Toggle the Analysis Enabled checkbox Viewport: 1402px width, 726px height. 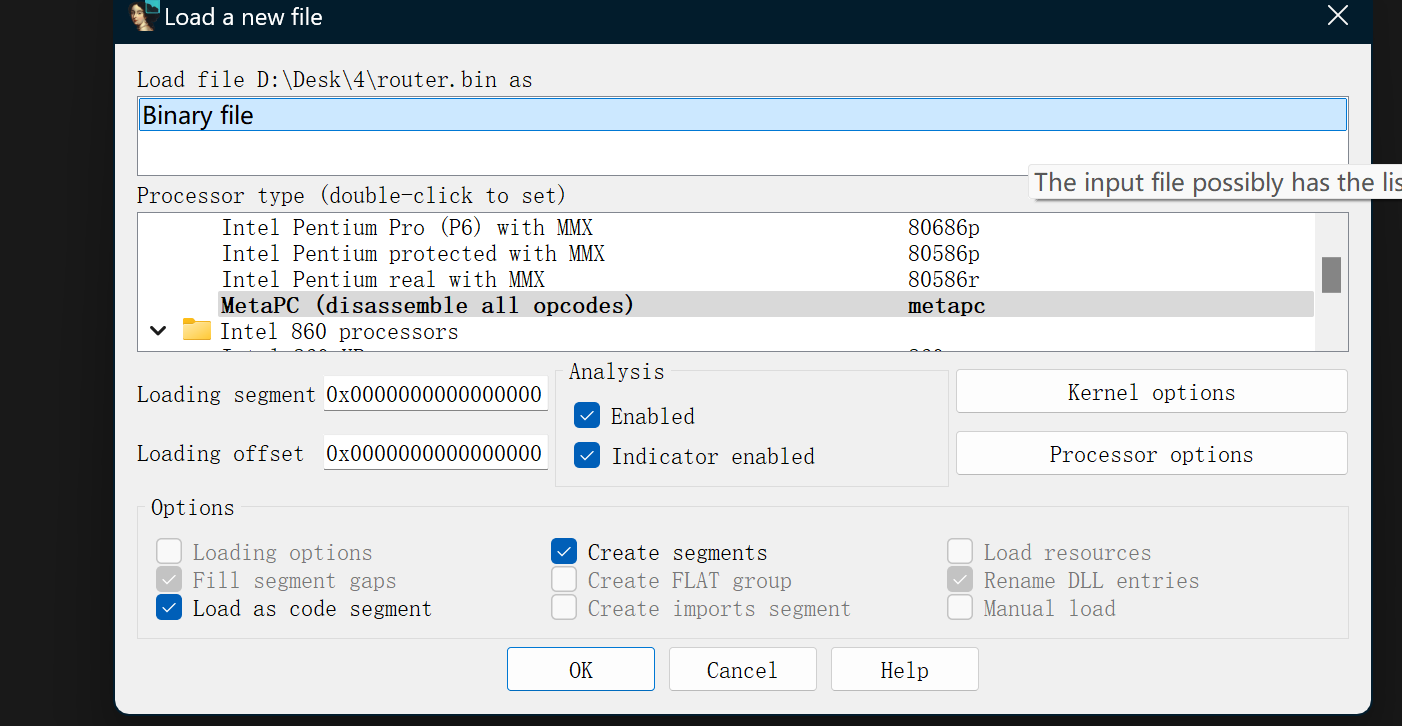[x=587, y=415]
